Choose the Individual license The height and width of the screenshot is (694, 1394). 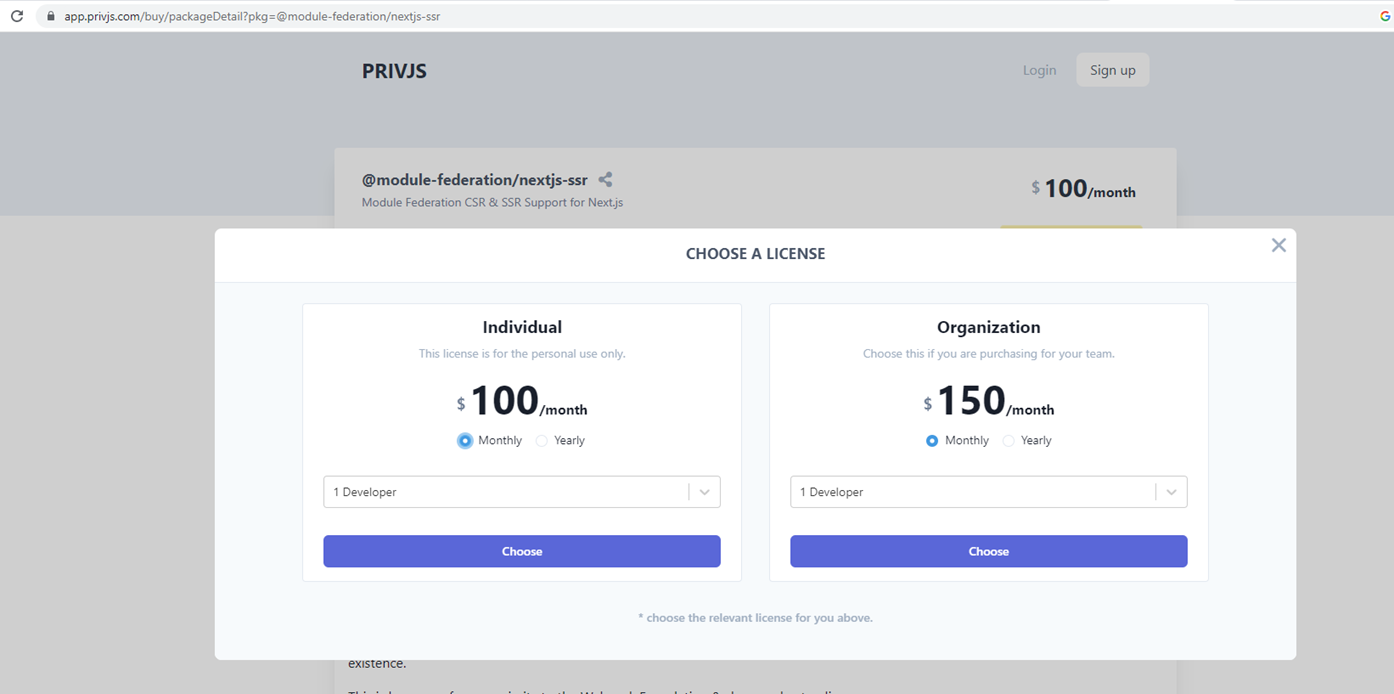(x=521, y=551)
